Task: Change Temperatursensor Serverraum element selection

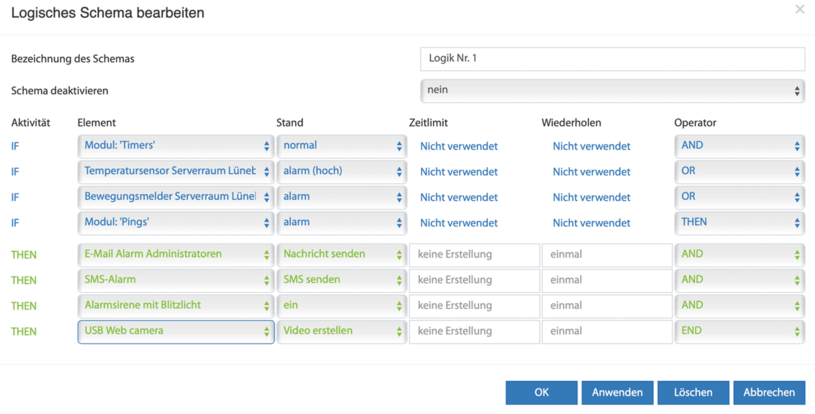Action: click(176, 171)
